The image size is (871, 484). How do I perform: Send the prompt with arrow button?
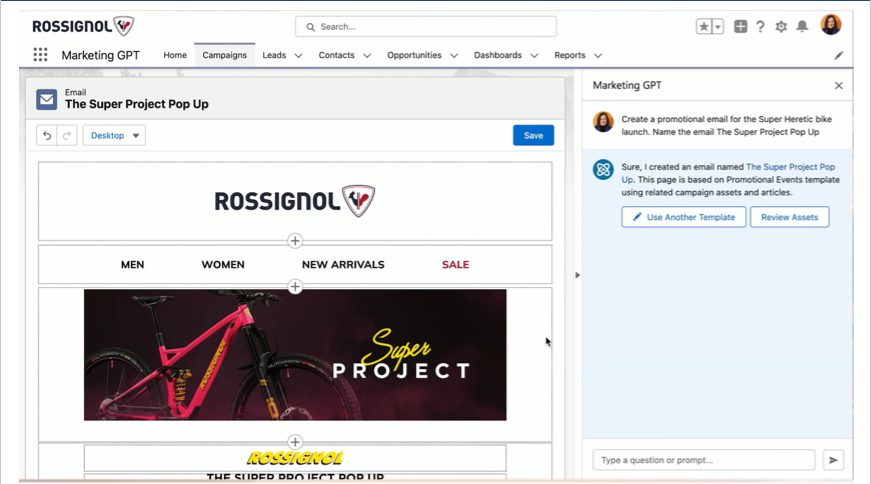click(x=833, y=460)
